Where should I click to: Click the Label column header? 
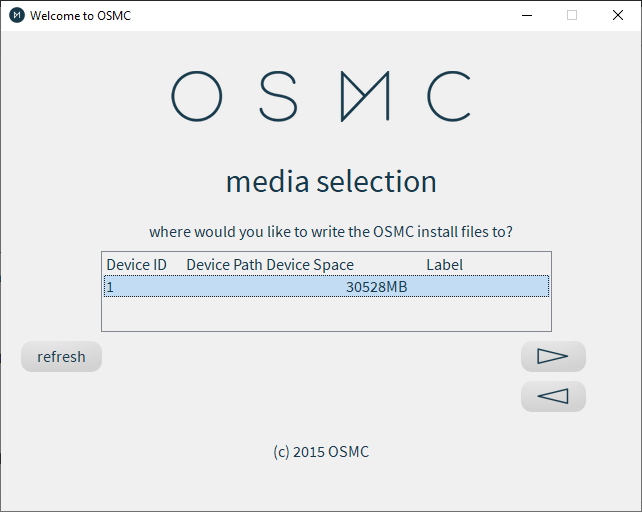[445, 265]
